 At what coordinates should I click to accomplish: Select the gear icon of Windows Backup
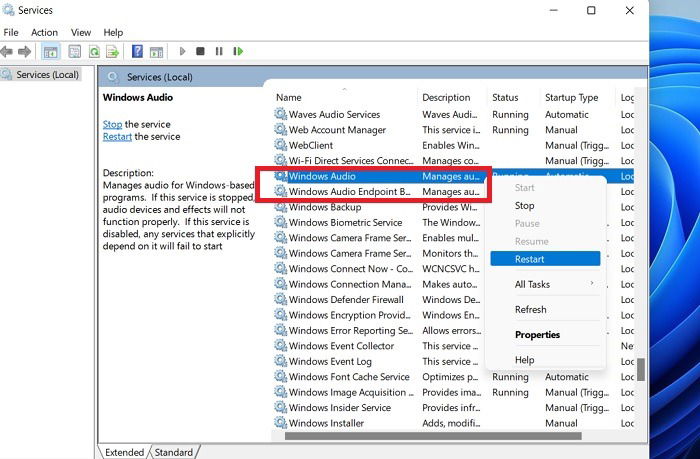280,207
